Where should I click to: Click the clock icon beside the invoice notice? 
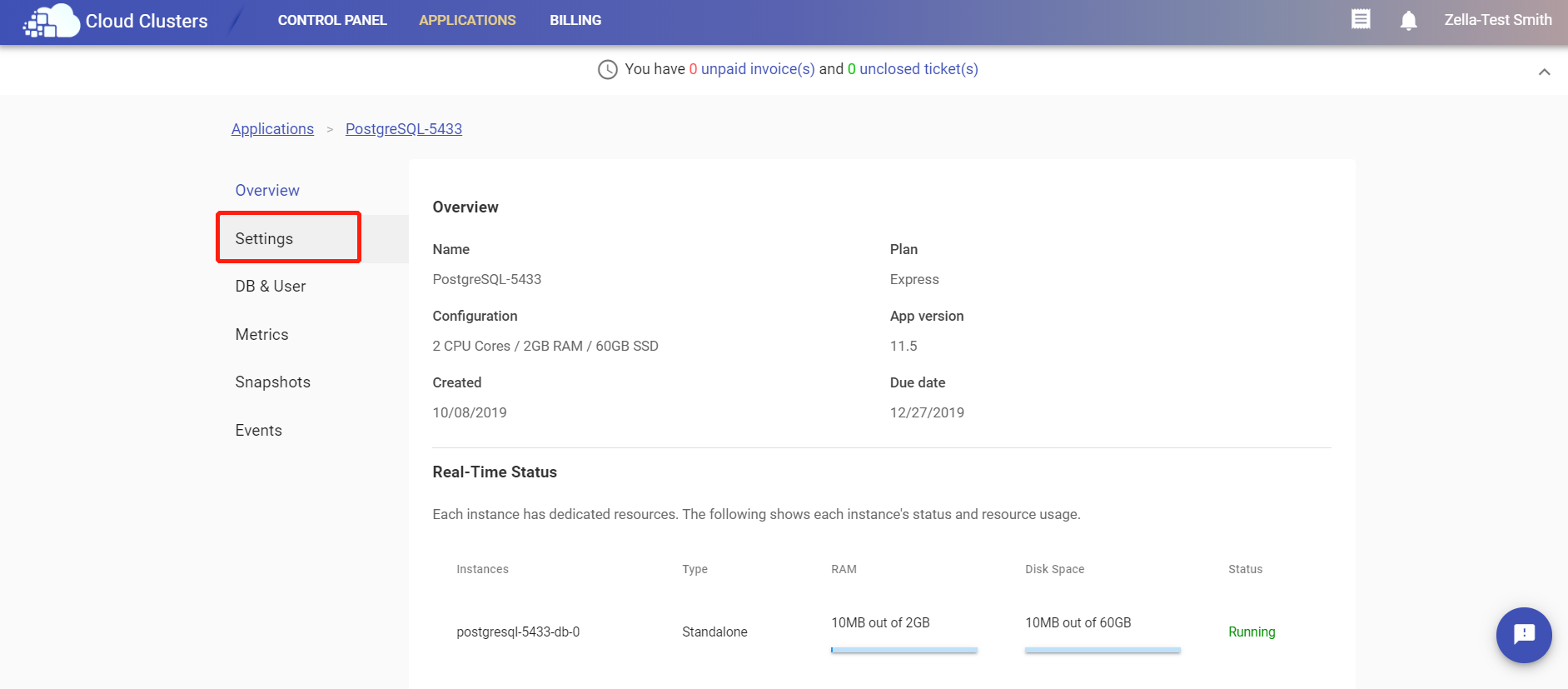tap(608, 69)
